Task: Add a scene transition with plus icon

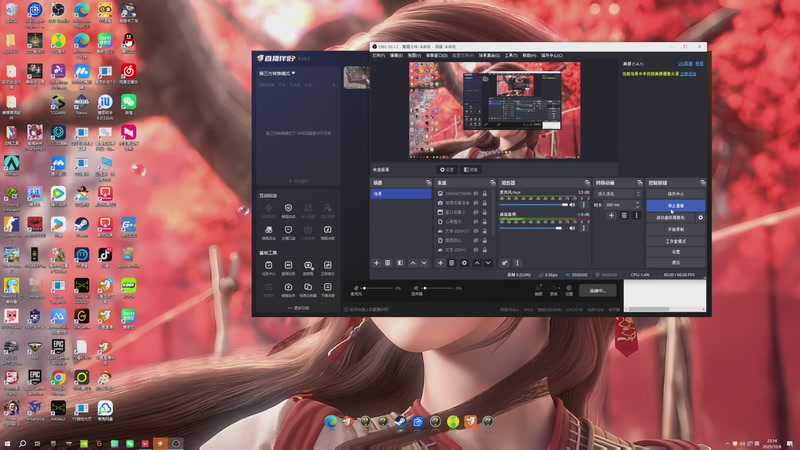Action: coord(611,215)
